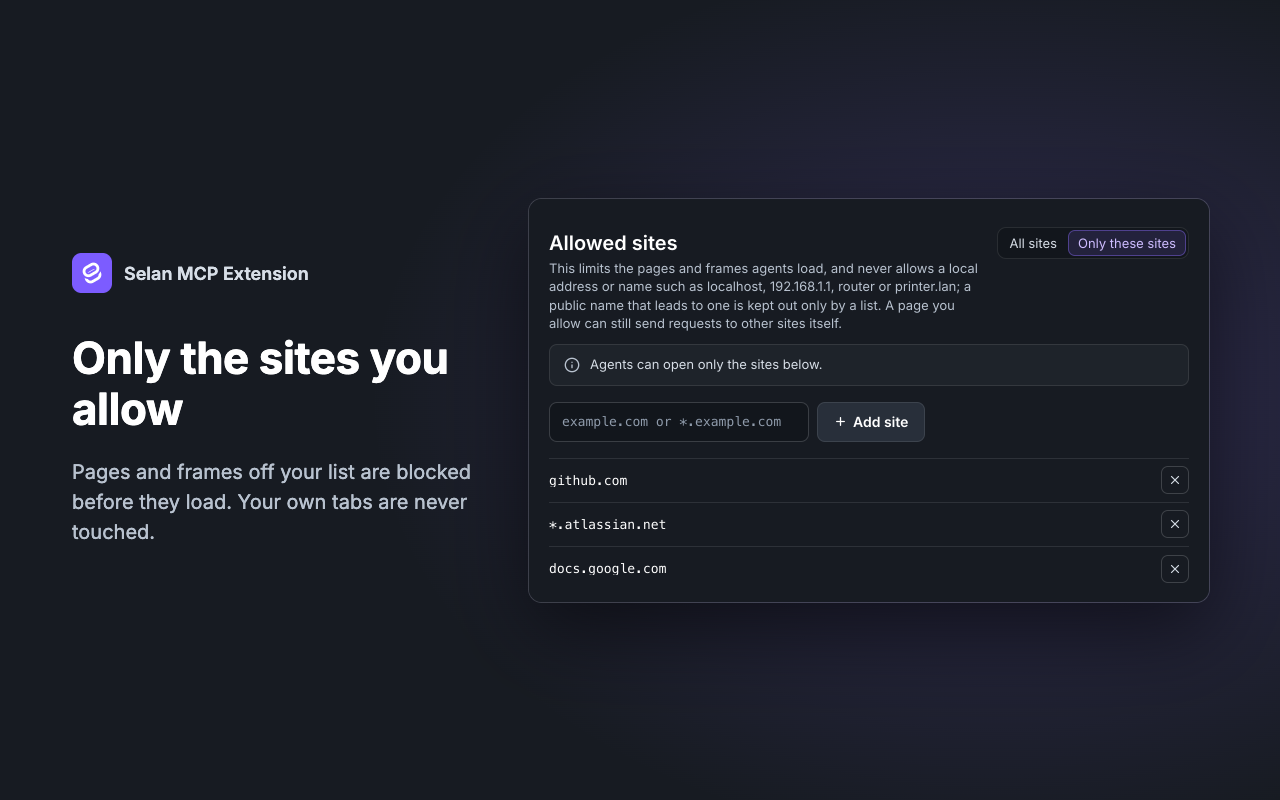Click the Selan MCP Extension title text
The image size is (1280, 800).
pos(216,273)
